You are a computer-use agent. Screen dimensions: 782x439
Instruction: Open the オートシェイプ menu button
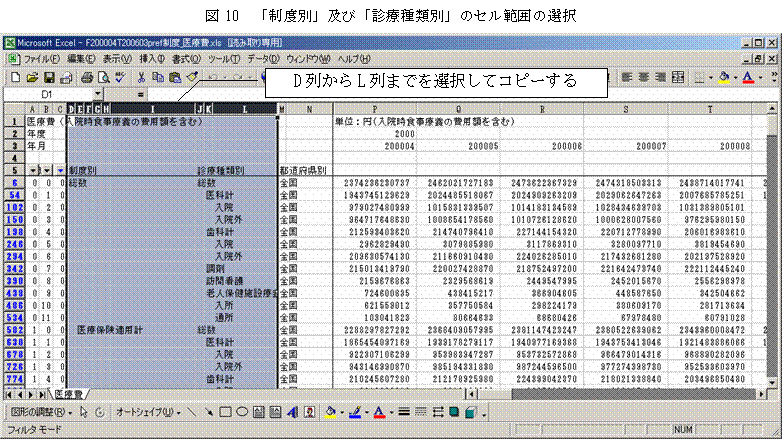pyautogui.click(x=147, y=411)
